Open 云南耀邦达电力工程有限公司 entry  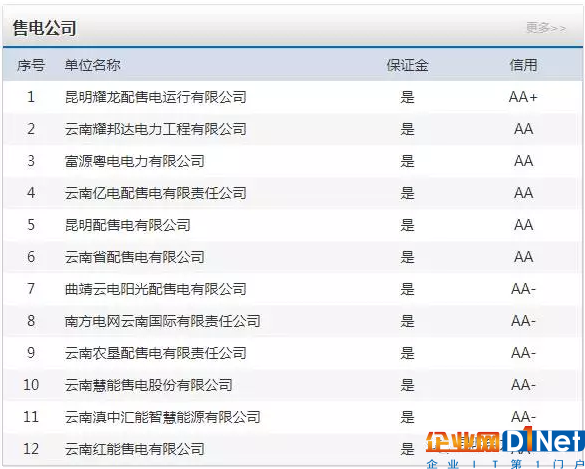click(155, 129)
